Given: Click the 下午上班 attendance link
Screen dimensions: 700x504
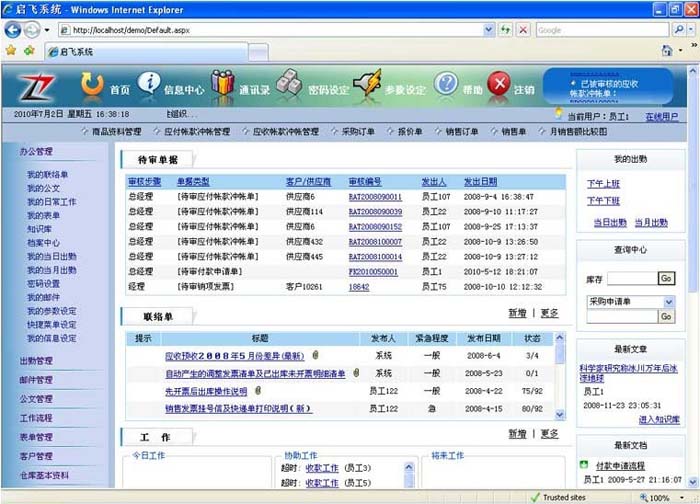Looking at the screenshot, I should [x=603, y=184].
